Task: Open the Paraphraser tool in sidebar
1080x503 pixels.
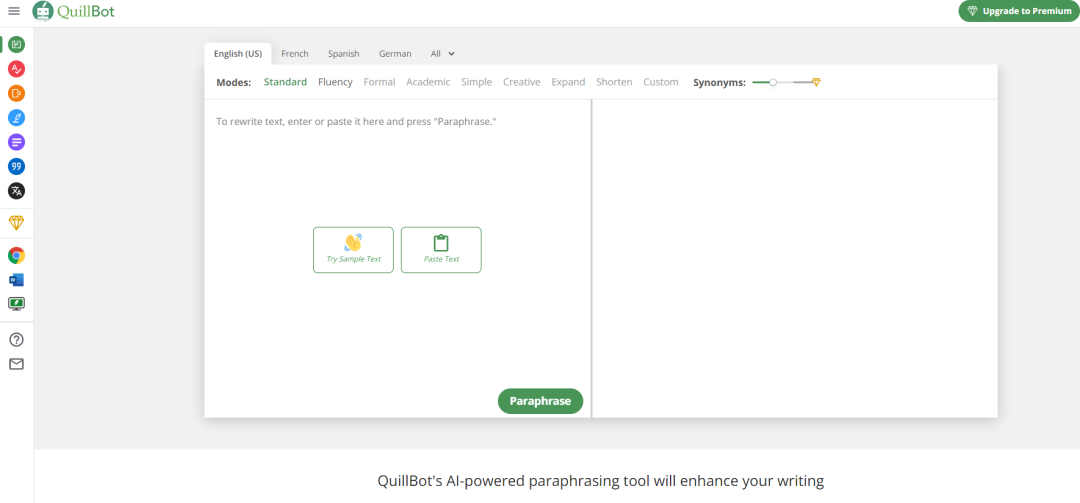Action: (17, 45)
